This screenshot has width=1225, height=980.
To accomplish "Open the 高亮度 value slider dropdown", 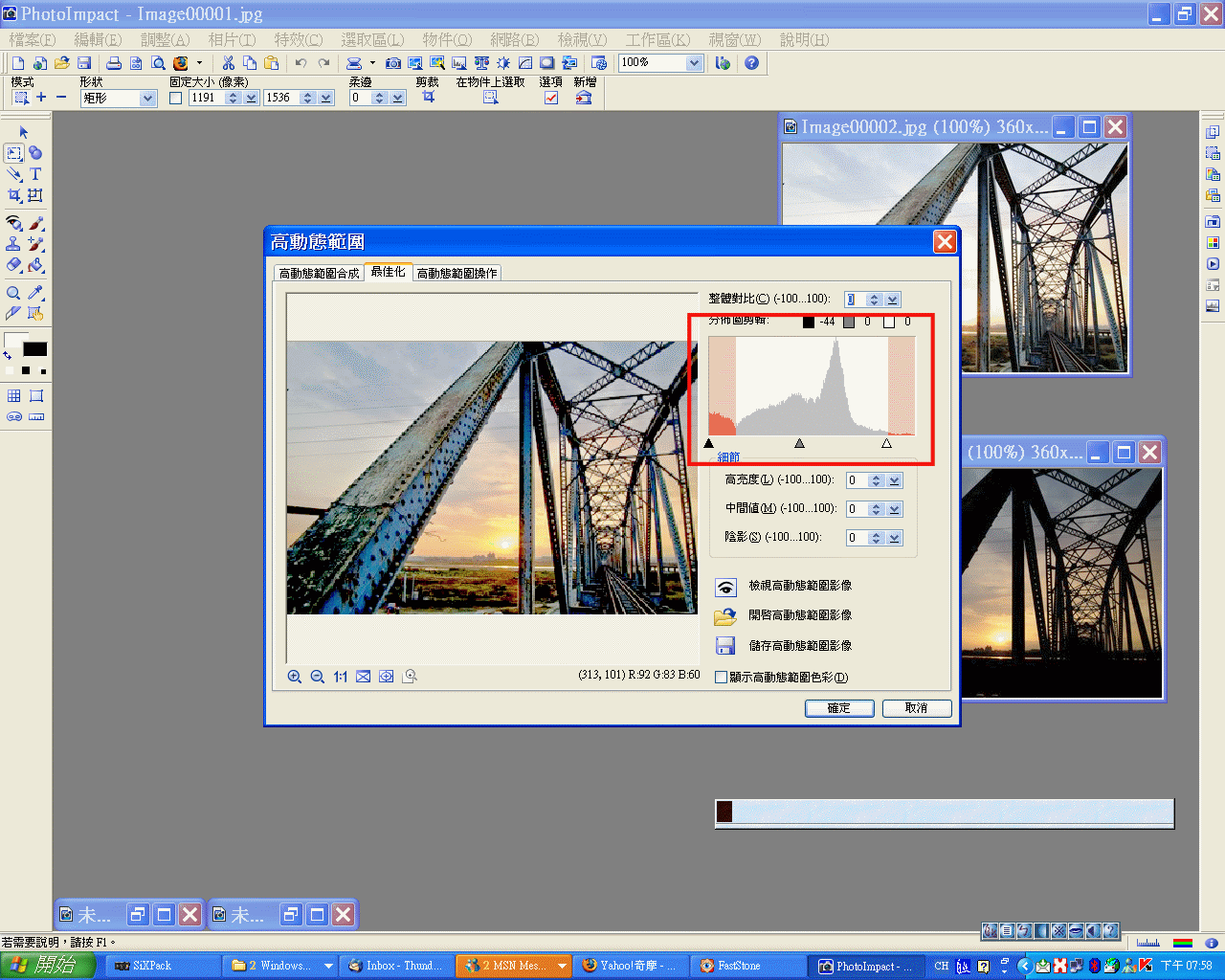I will pos(895,480).
